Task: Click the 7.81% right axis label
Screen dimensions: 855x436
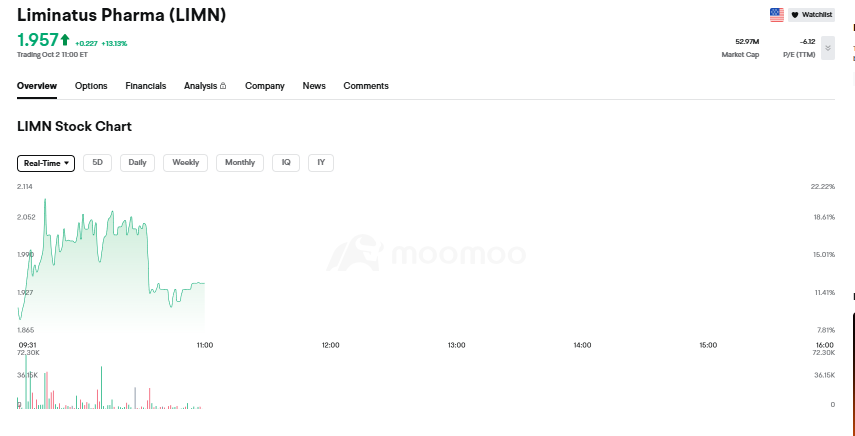Action: click(x=825, y=330)
